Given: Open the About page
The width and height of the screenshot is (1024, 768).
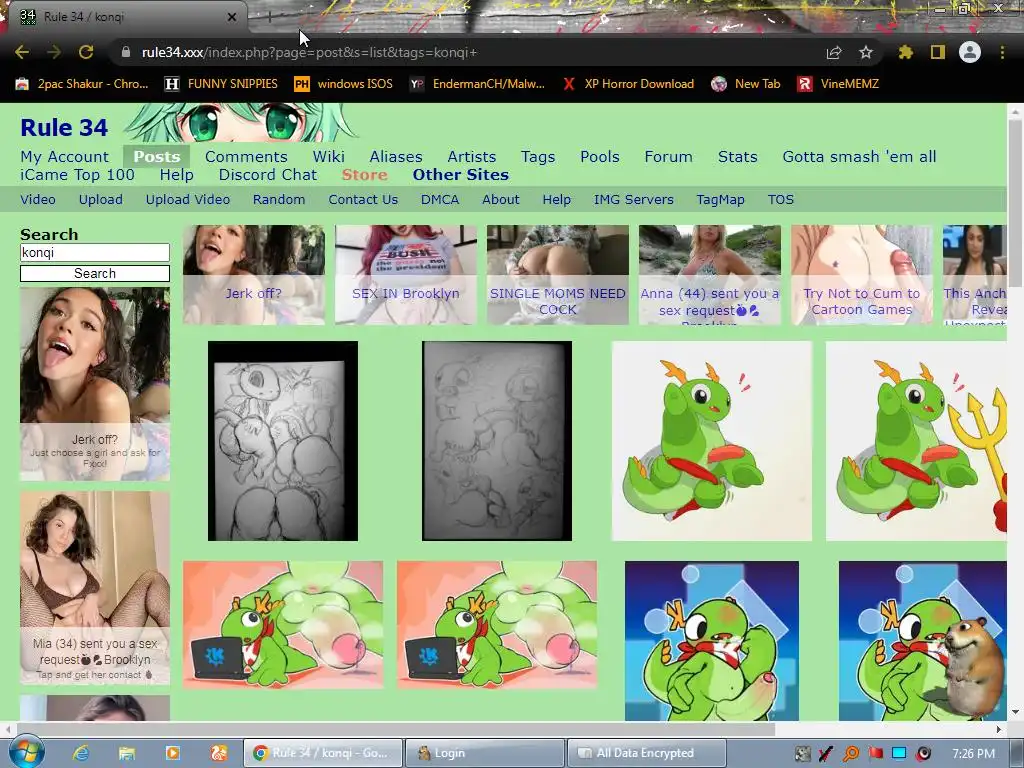Looking at the screenshot, I should [x=500, y=200].
